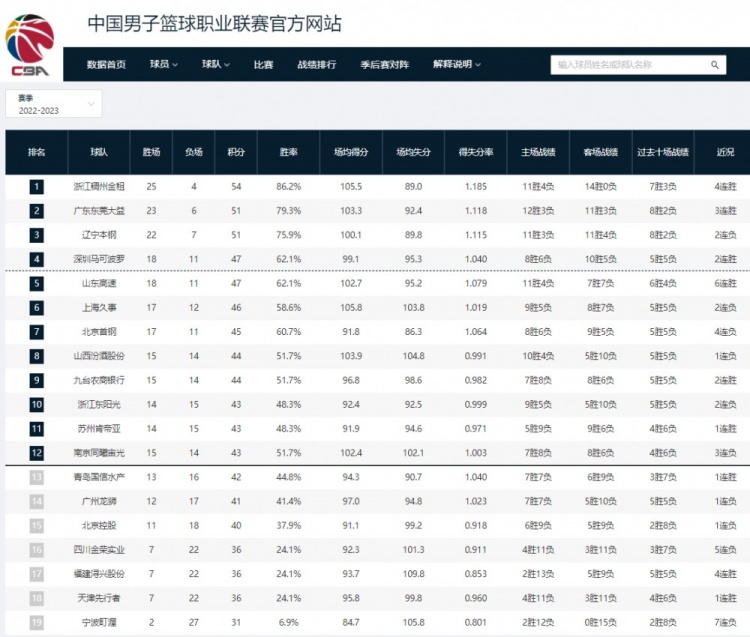Screen dimensions: 750x637
Task: Open team 广东东莞大益
Action: coord(99,210)
